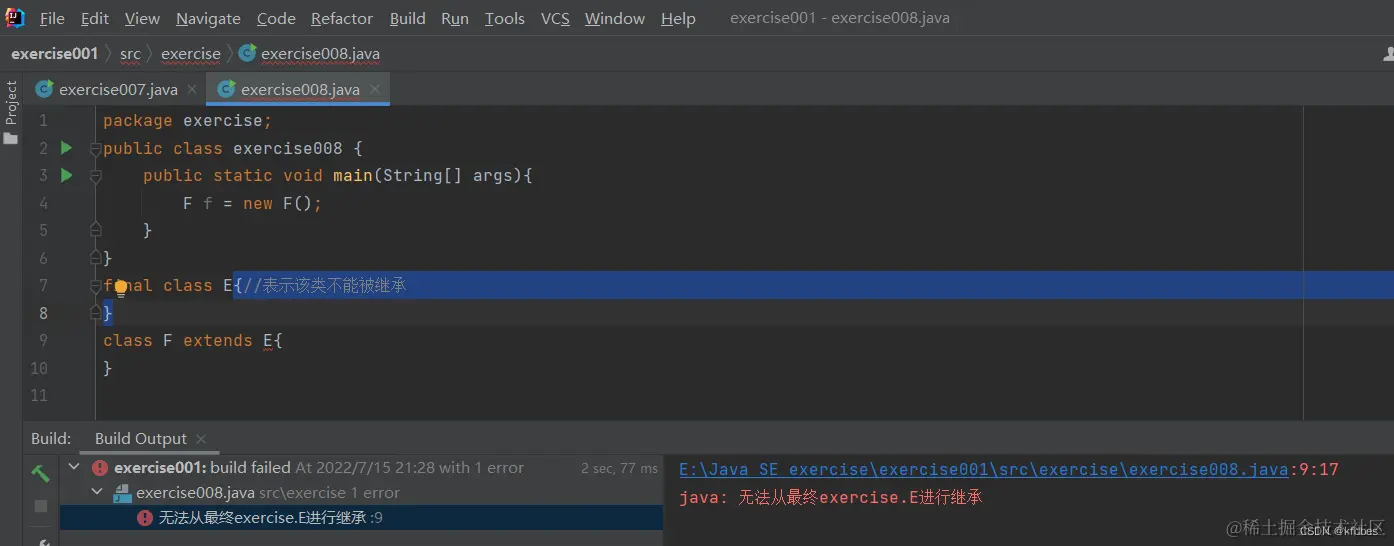Close the exercise008.java tab
1394x546 pixels.
375,89
